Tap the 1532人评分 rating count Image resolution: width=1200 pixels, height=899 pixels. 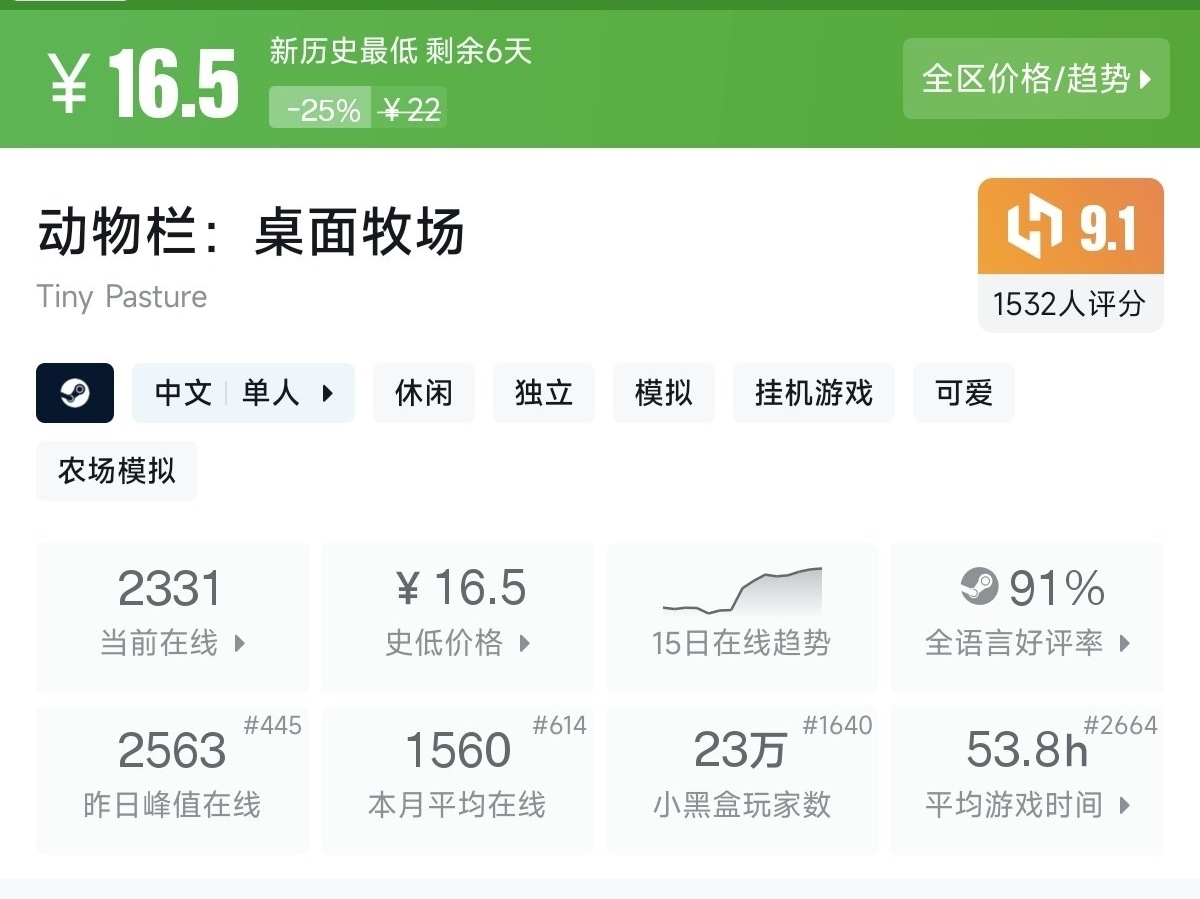(1070, 303)
